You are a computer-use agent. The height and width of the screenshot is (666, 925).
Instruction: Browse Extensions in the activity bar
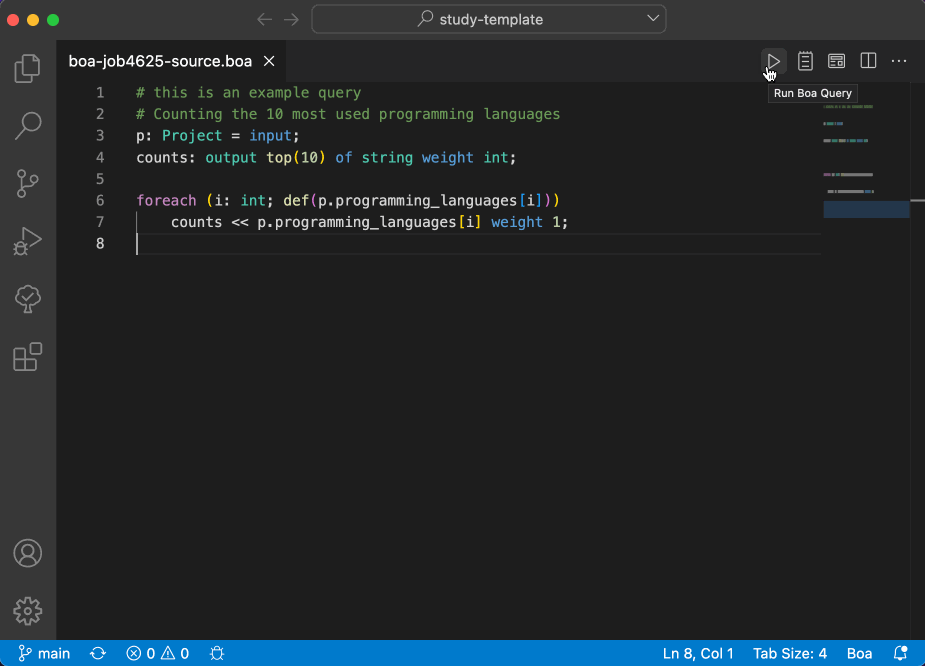27,355
